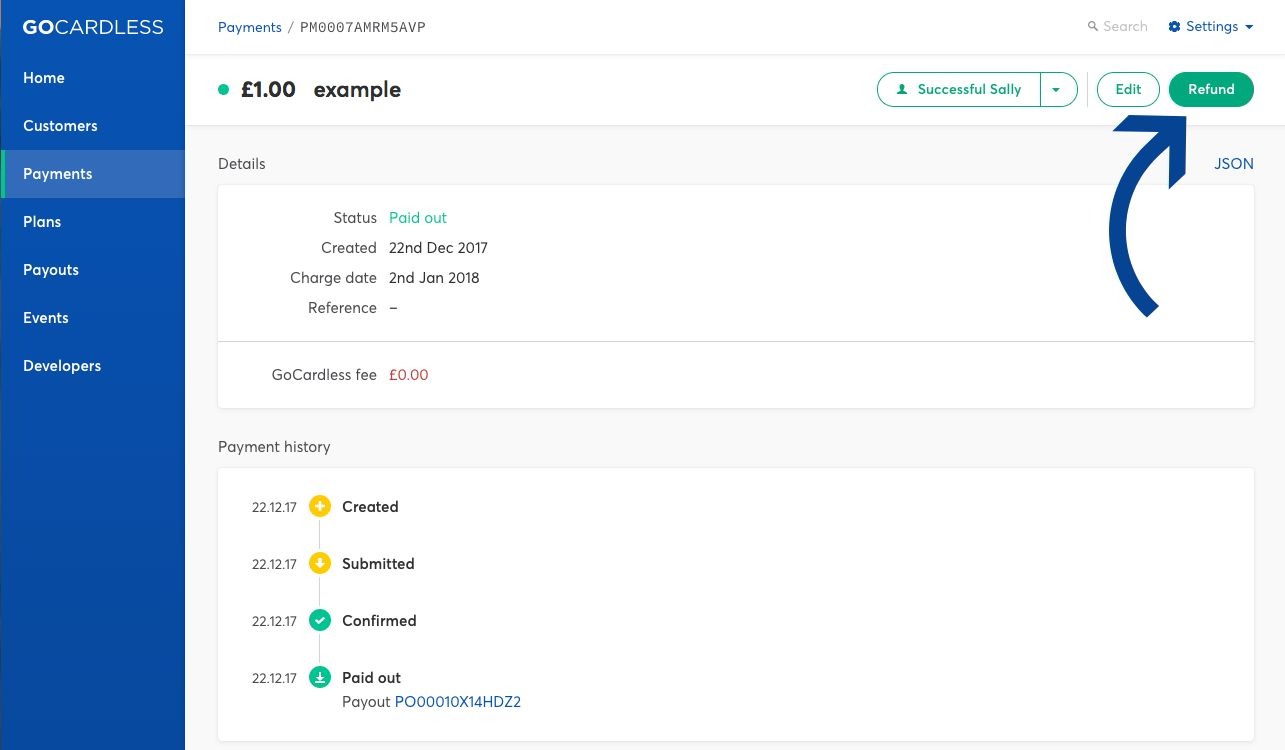Open the Plans section
This screenshot has width=1285, height=750.
click(92, 222)
